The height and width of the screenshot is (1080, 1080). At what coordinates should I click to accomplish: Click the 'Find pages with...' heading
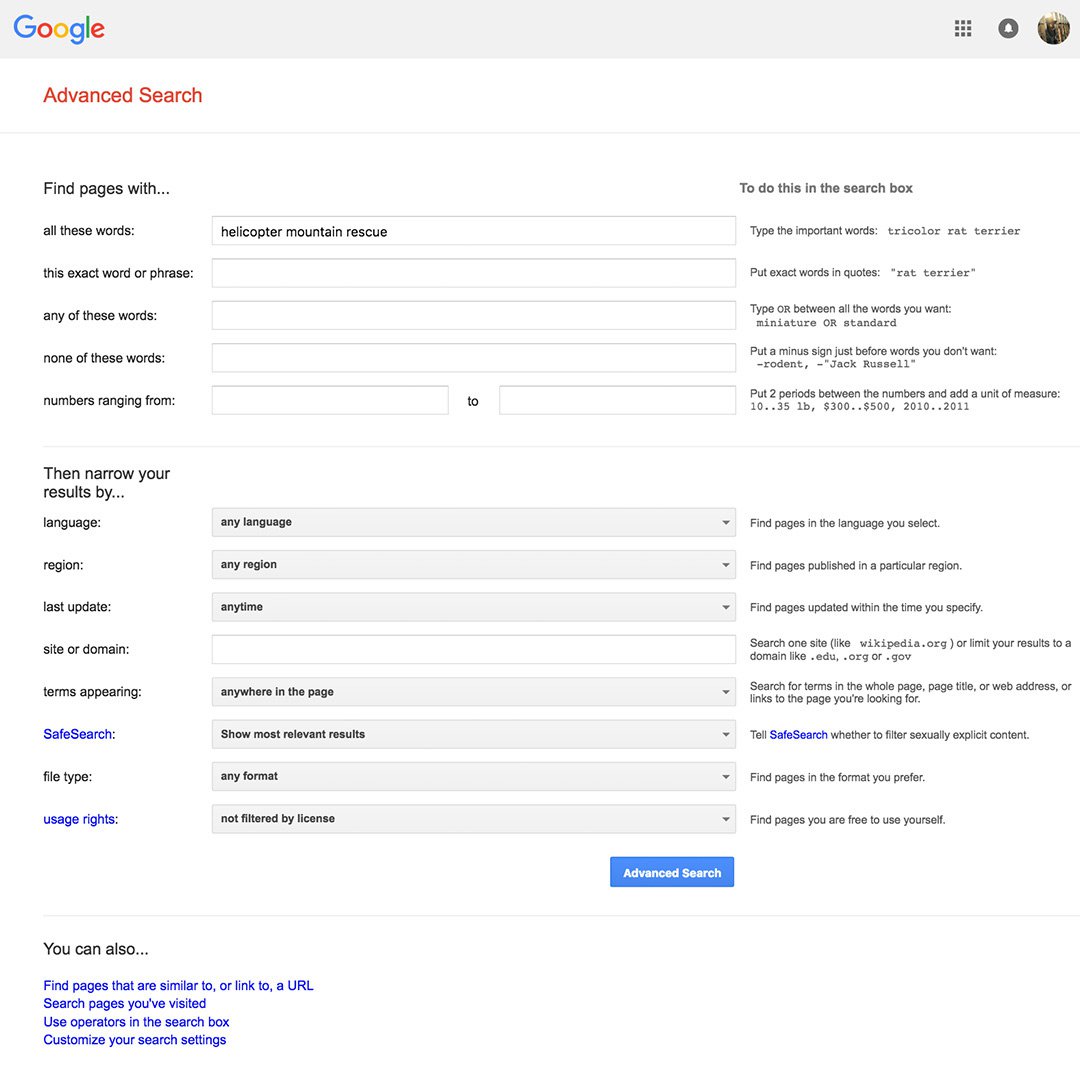106,189
